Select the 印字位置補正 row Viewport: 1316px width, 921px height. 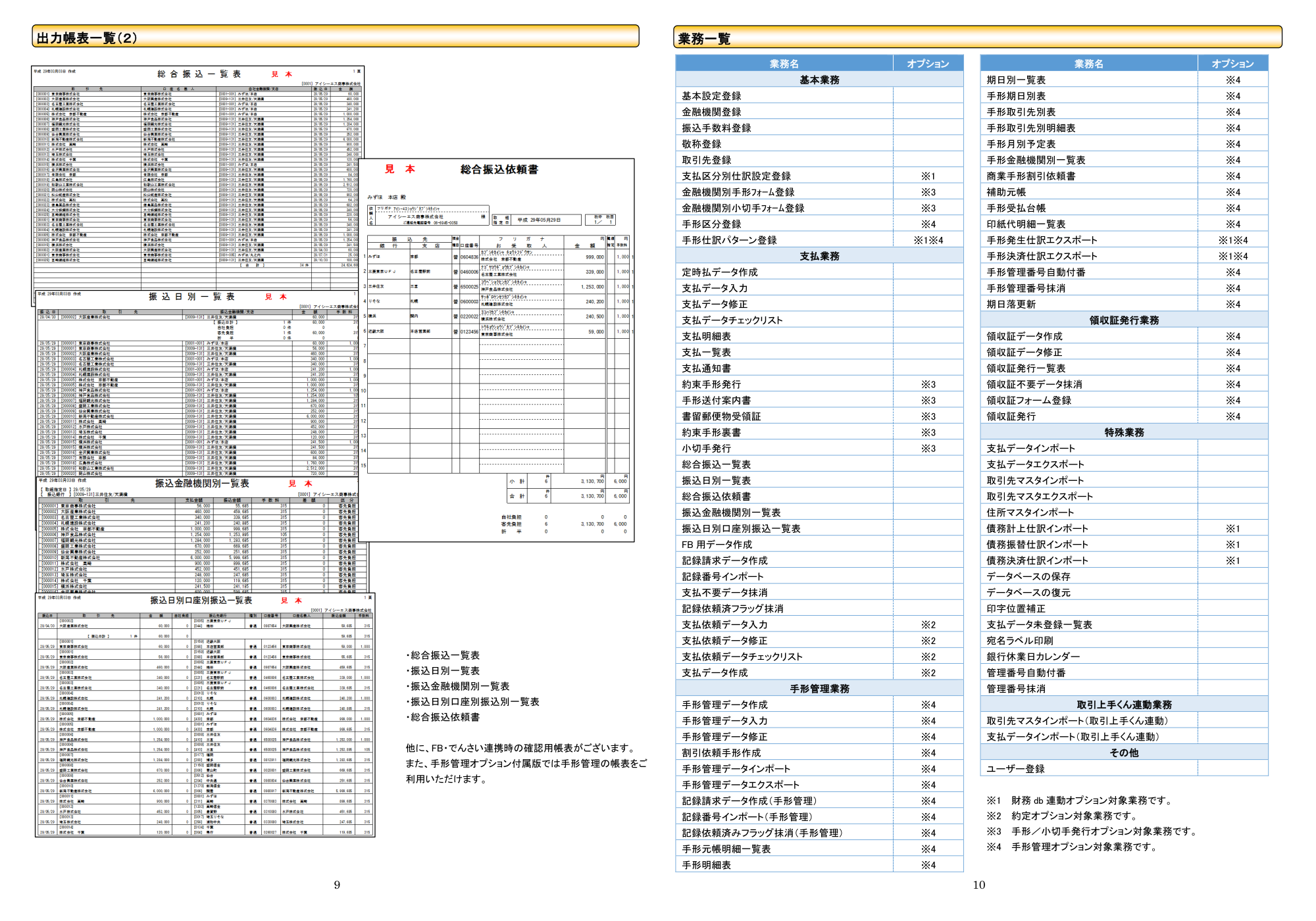coord(1124,609)
